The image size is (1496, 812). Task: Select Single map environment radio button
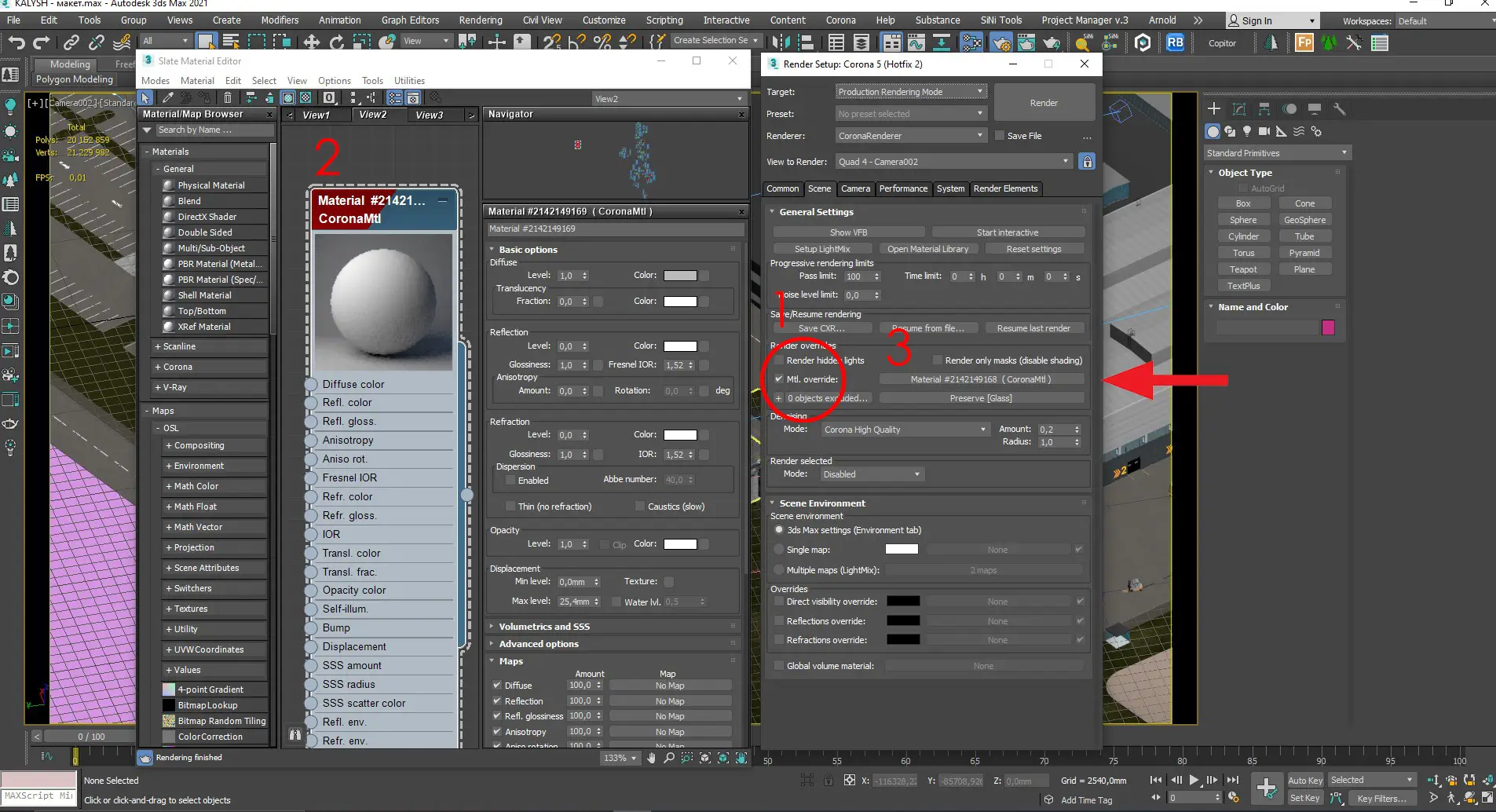pyautogui.click(x=779, y=550)
